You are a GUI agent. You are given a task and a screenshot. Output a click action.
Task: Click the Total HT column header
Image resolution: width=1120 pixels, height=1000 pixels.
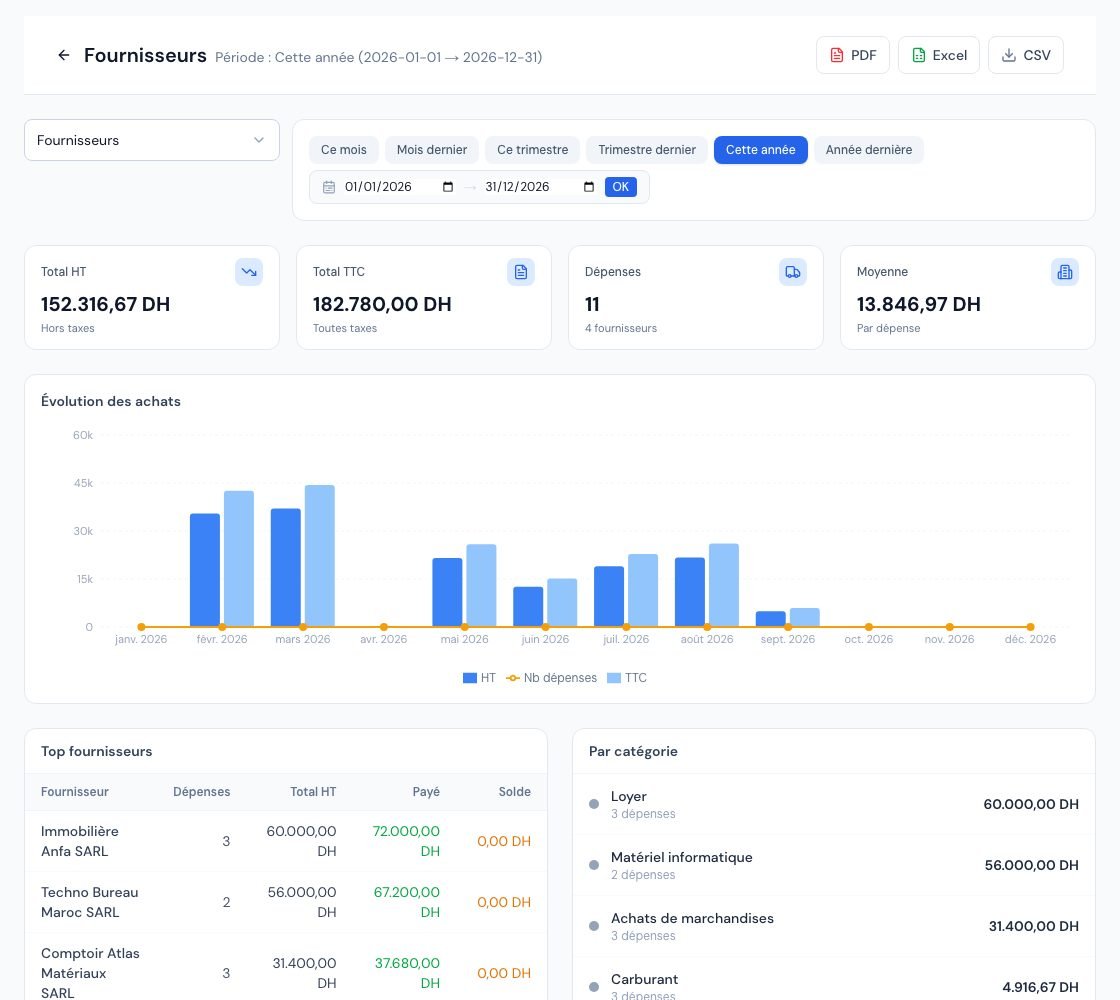313,791
